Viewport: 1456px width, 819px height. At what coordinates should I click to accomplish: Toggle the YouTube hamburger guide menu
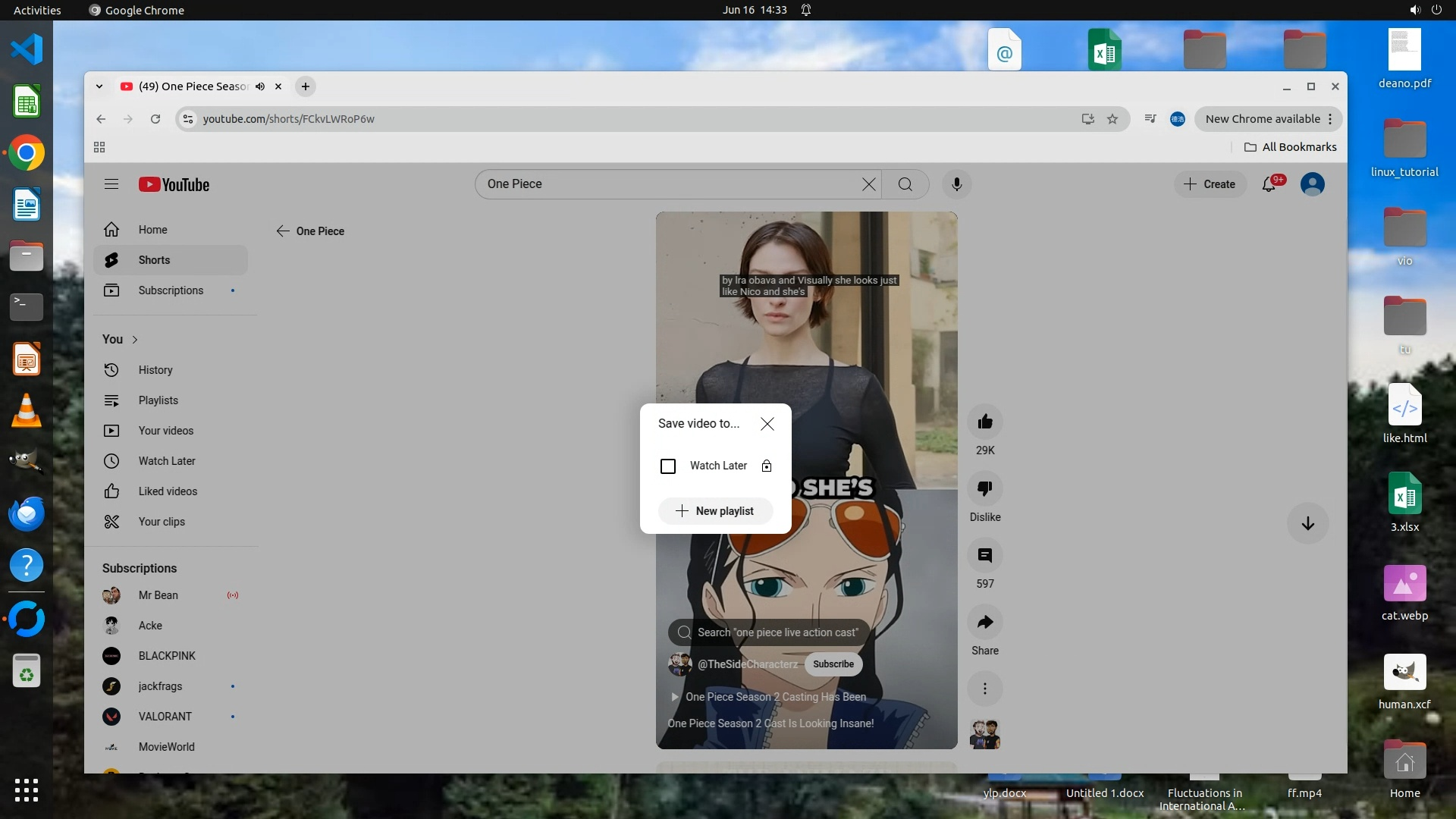[111, 184]
